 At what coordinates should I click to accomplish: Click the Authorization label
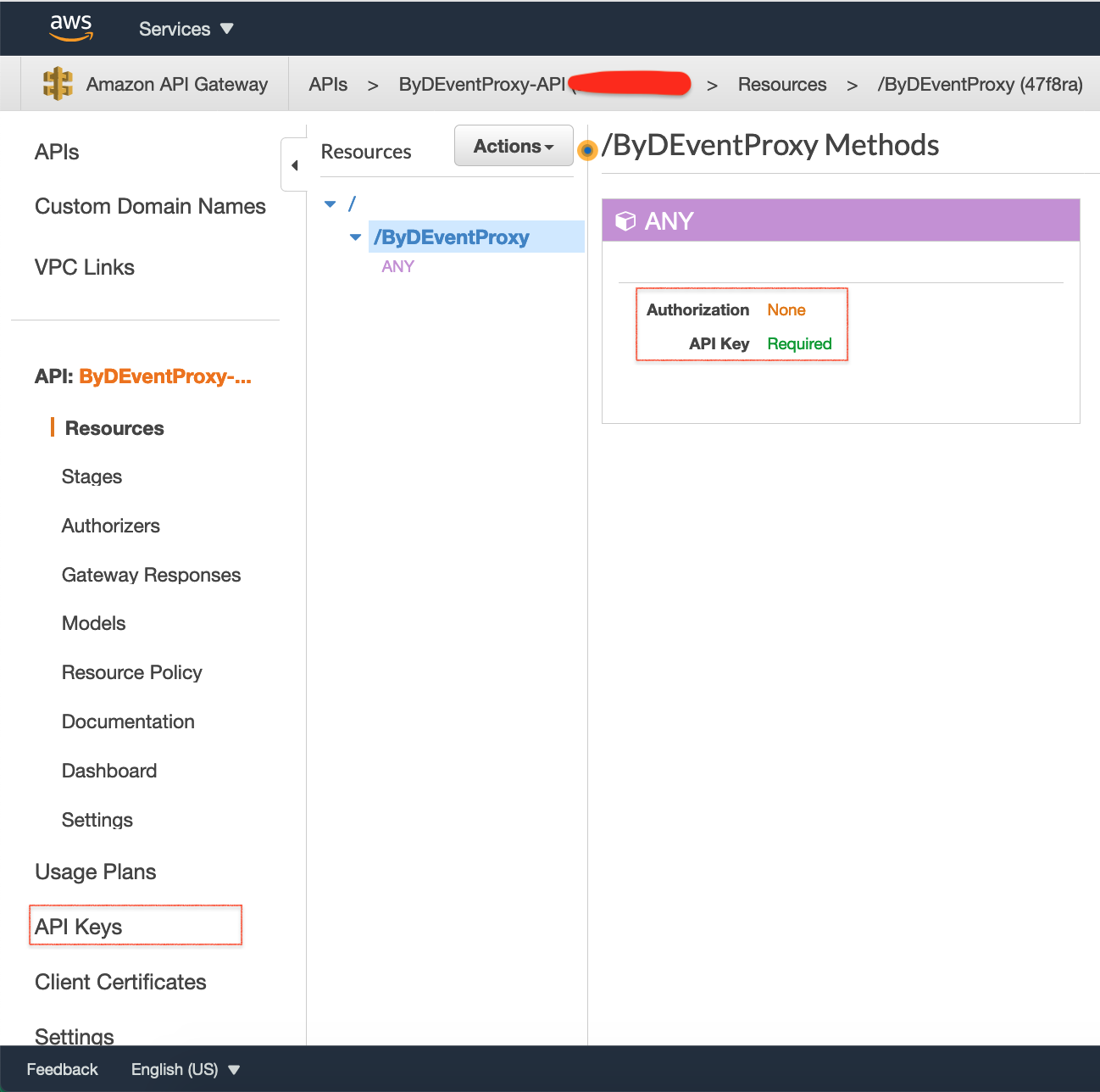697,310
